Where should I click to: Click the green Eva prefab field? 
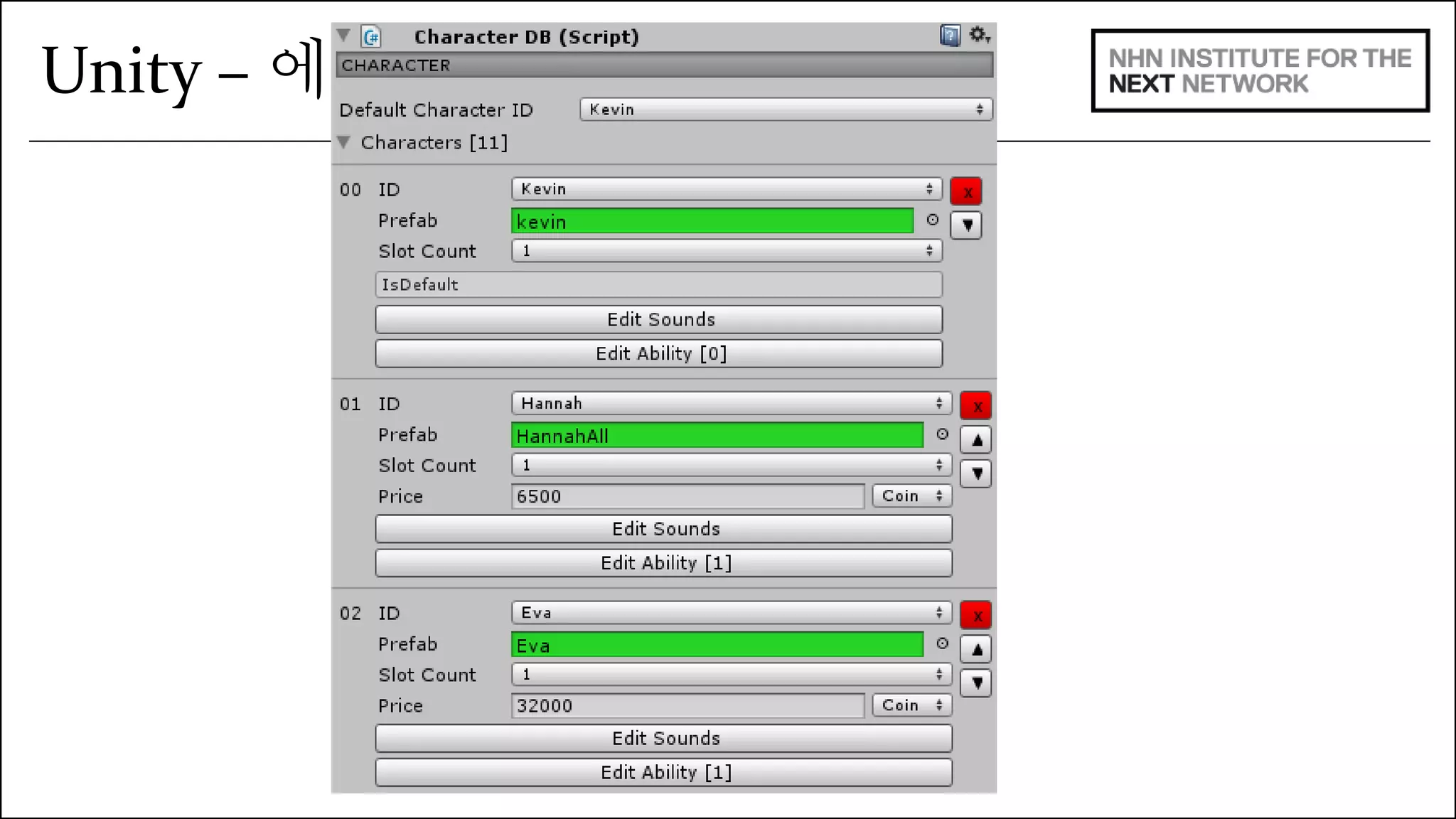pyautogui.click(x=717, y=646)
